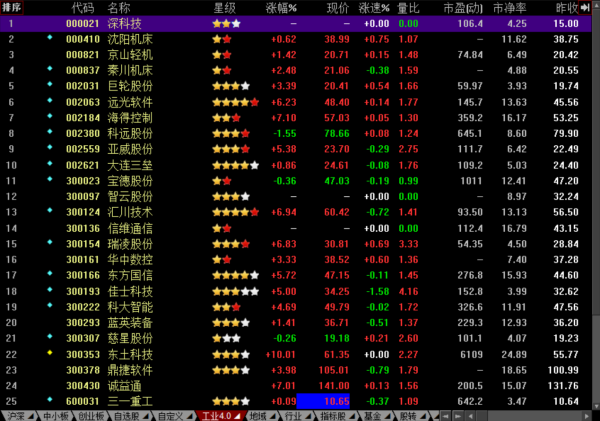Click the cyan diamond marker beside 300166 东方国信

[50, 273]
